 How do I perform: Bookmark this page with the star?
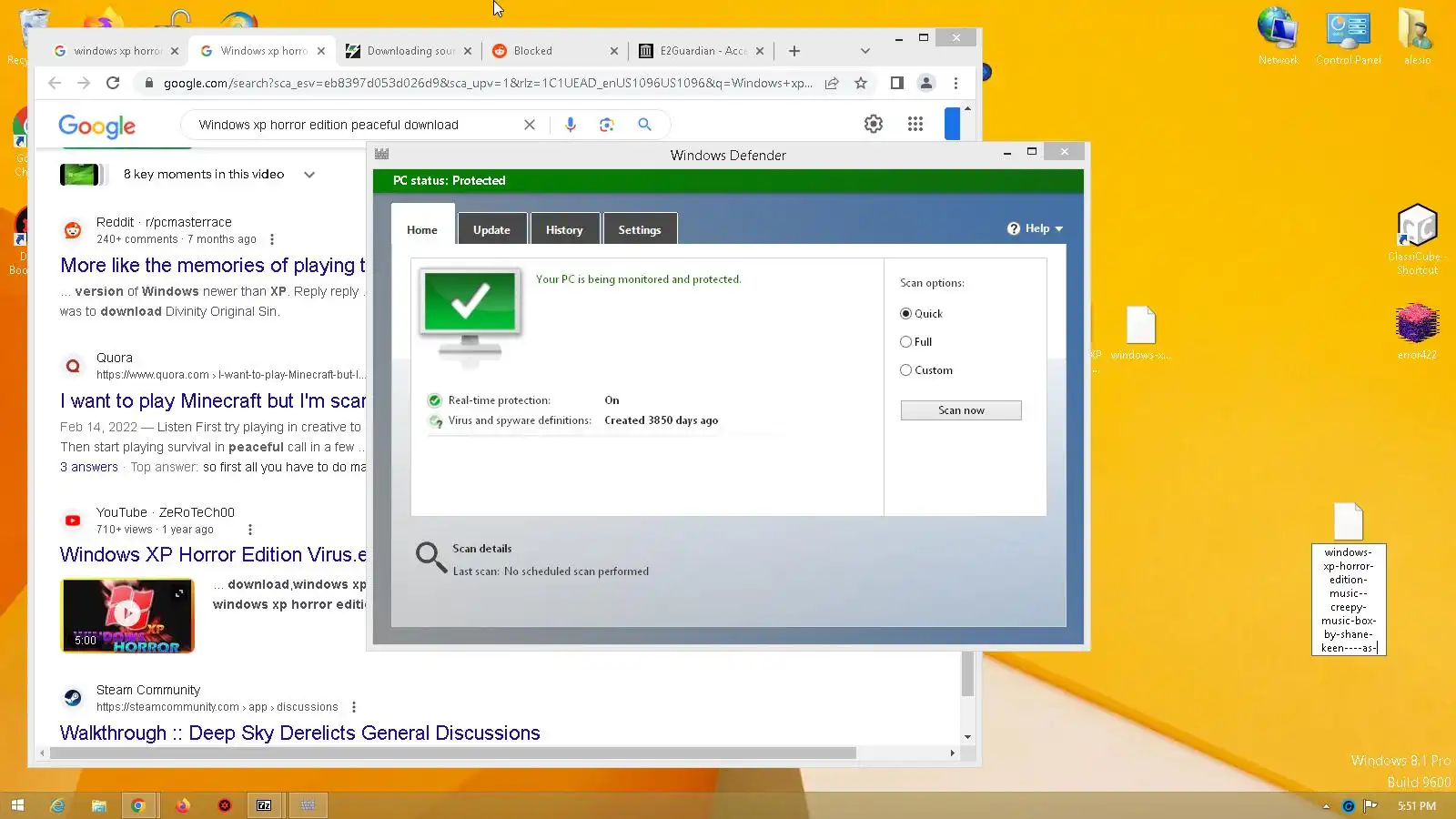[861, 83]
